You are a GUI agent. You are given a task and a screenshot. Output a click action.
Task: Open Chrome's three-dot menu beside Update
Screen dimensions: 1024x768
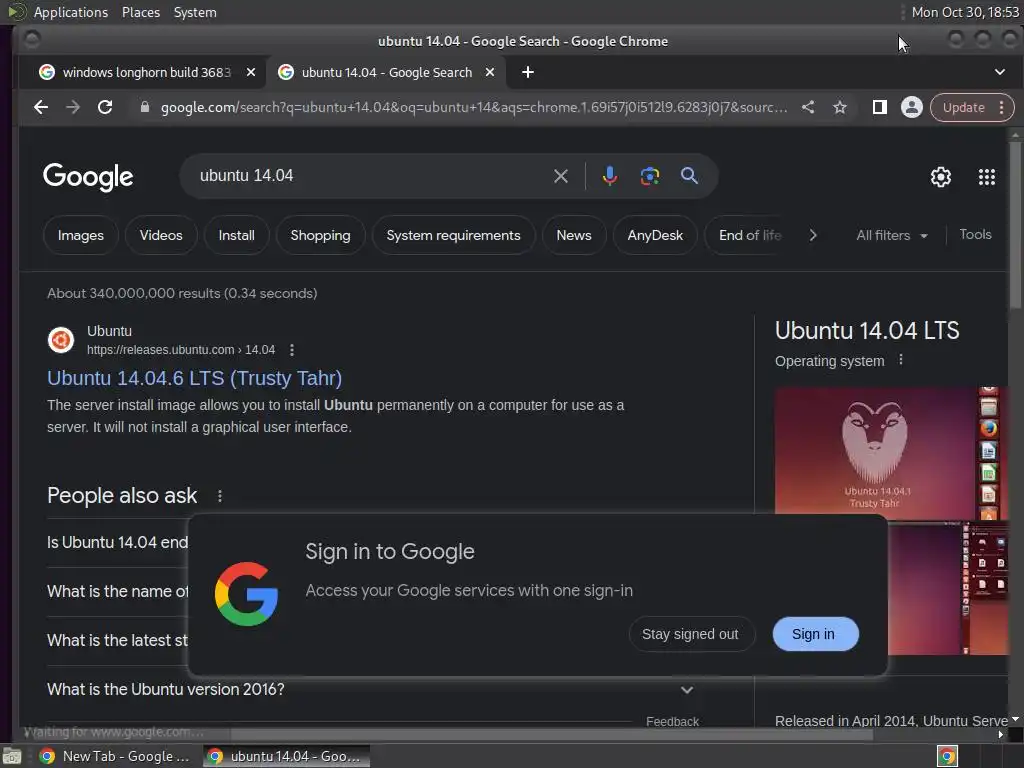coord(1001,108)
